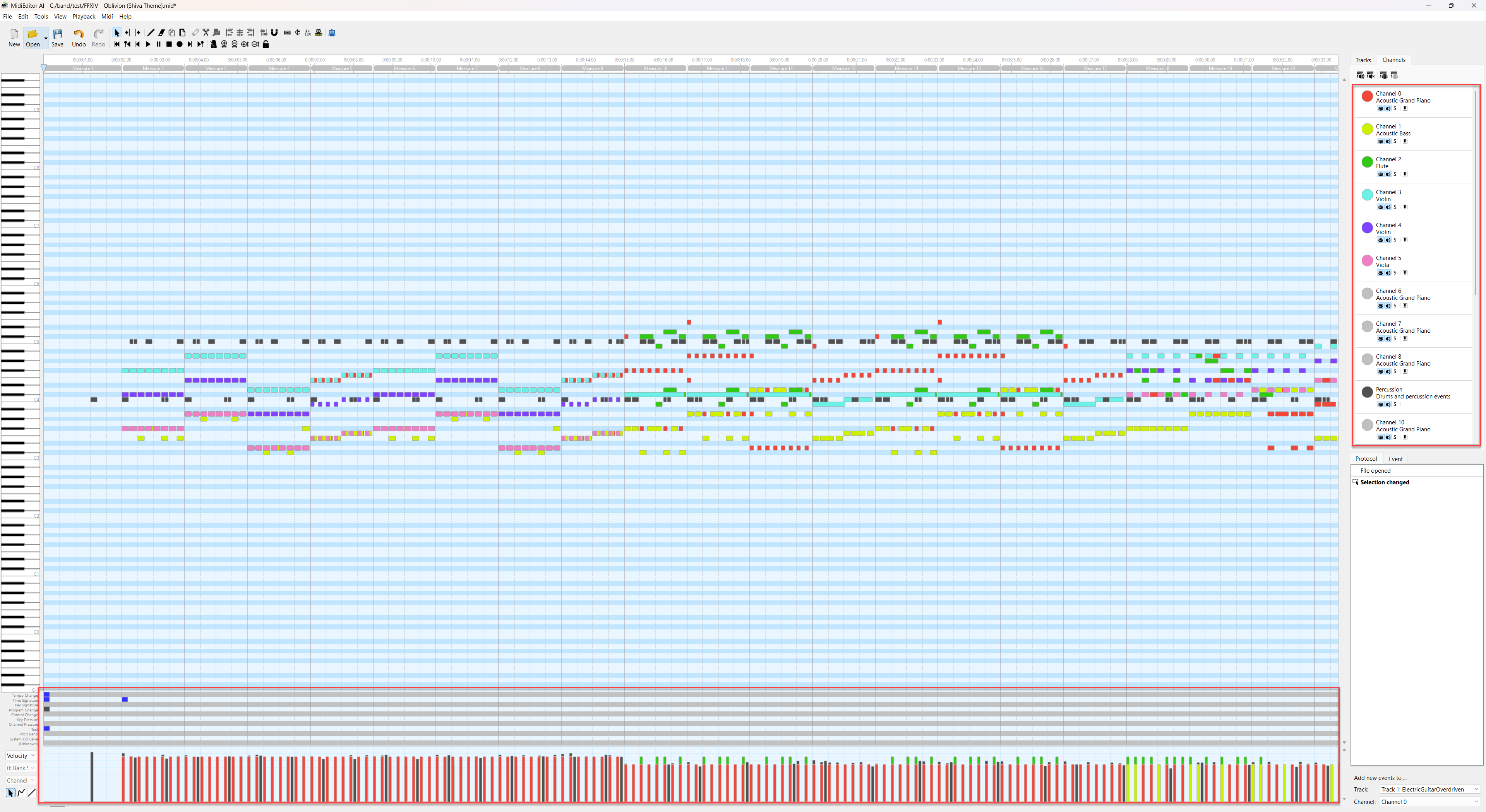
Task: Select the pencil draw notes tool
Action: coord(151,32)
